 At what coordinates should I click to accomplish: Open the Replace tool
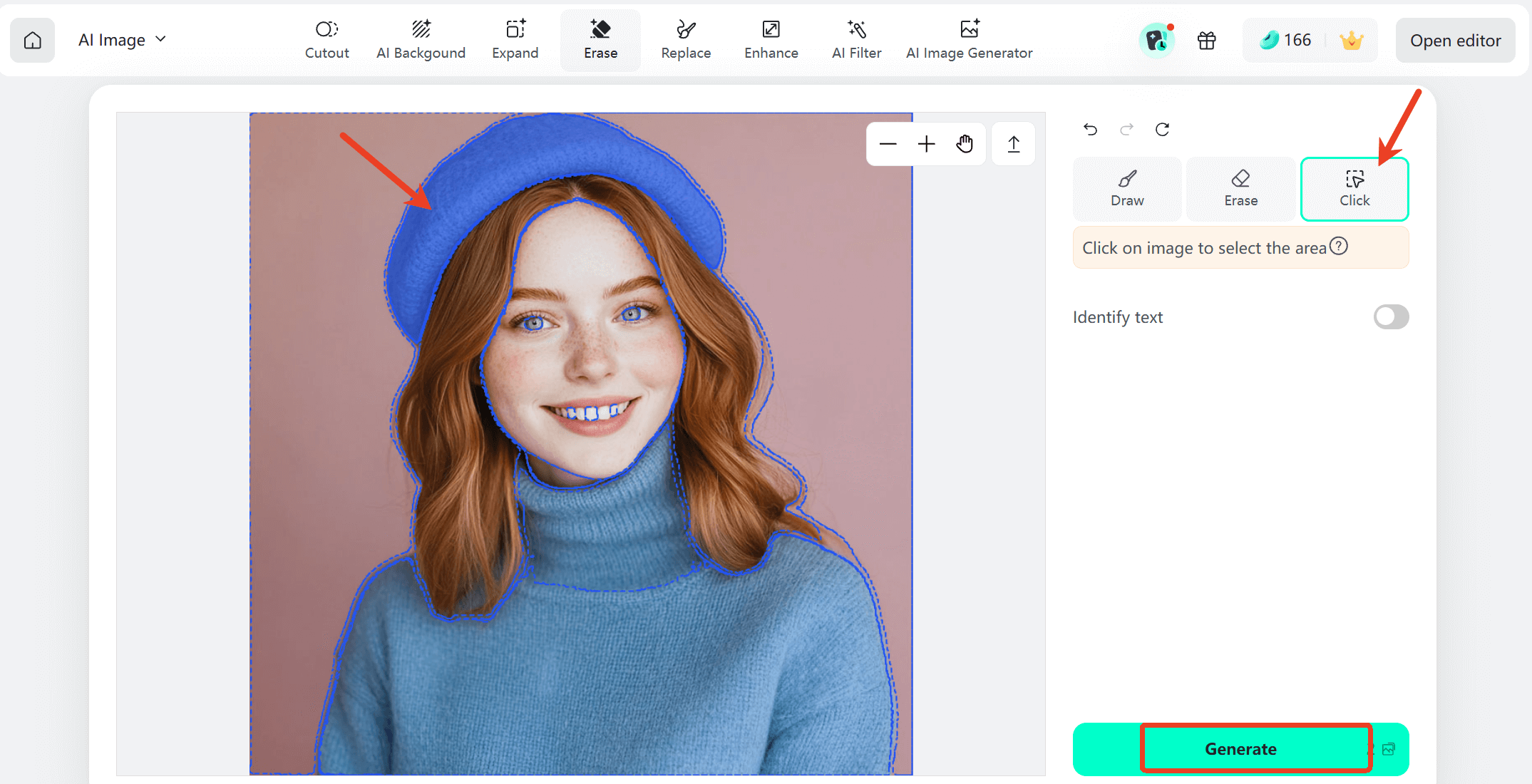pos(685,39)
